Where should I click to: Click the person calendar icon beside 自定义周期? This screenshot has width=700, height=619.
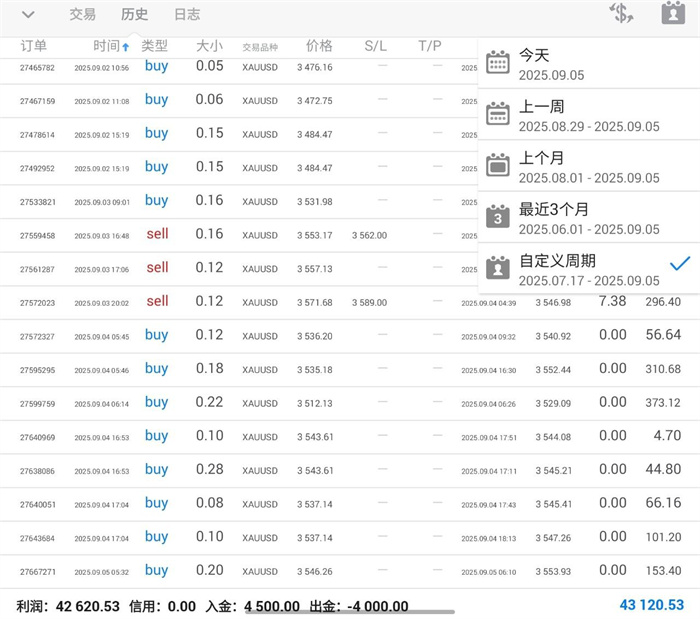click(498, 267)
